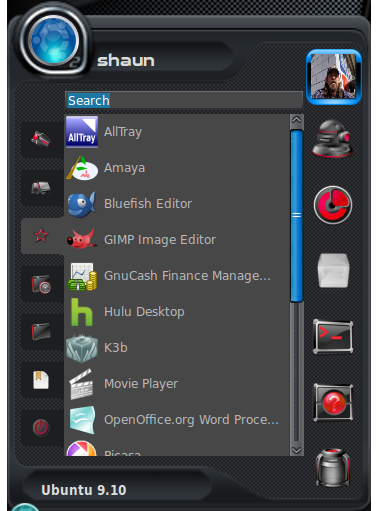Open the red question mark help icon

click(x=333, y=402)
